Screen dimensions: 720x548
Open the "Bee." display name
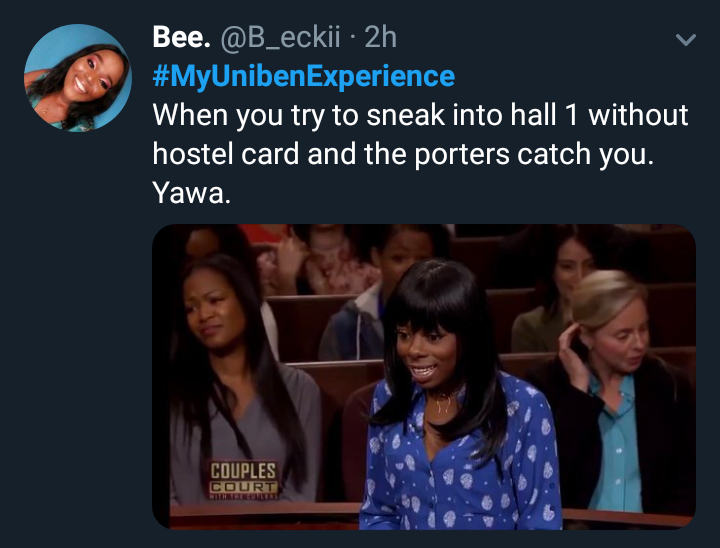(x=181, y=37)
